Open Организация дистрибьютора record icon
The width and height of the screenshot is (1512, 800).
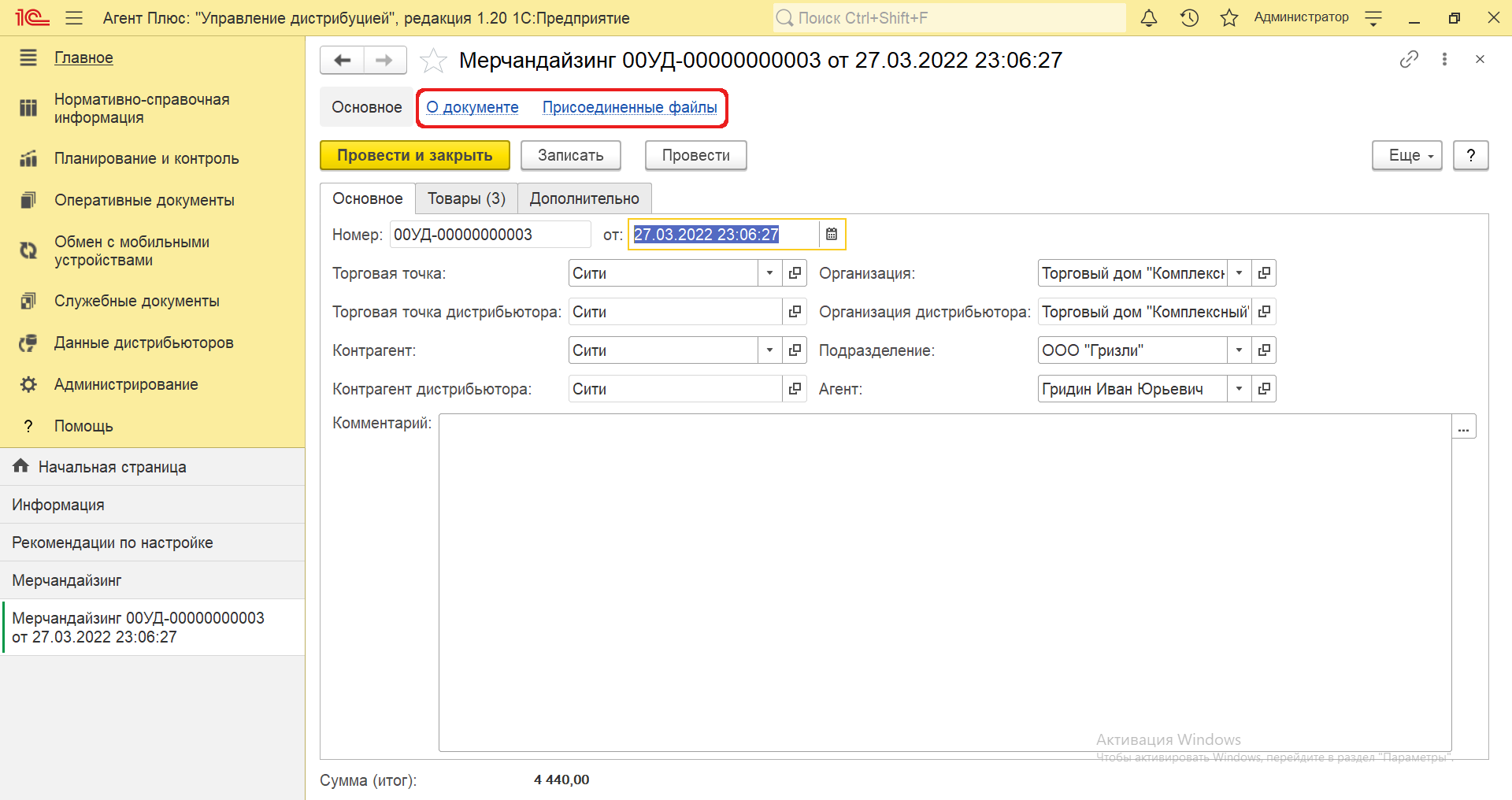[x=1264, y=311]
